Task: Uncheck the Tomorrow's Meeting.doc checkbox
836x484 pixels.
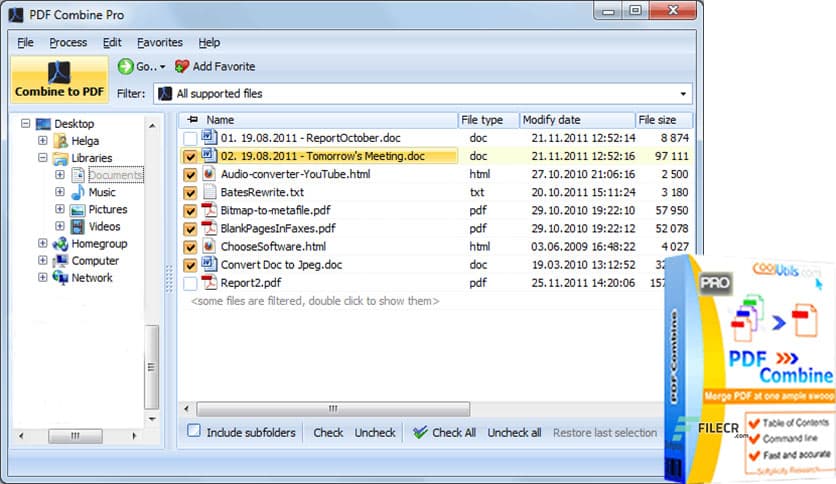Action: [190, 157]
